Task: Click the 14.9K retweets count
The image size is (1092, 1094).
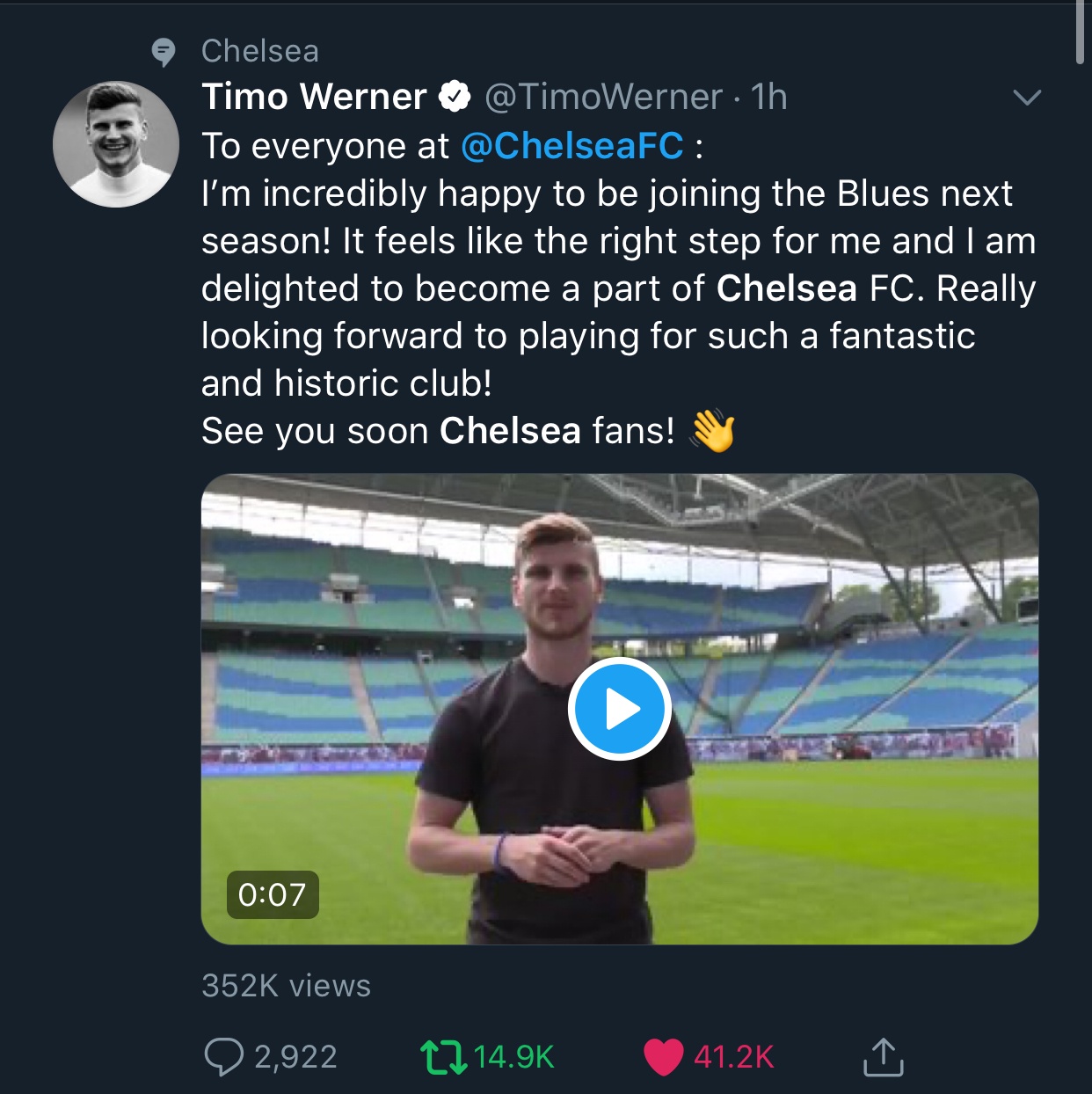Action: [x=514, y=1057]
